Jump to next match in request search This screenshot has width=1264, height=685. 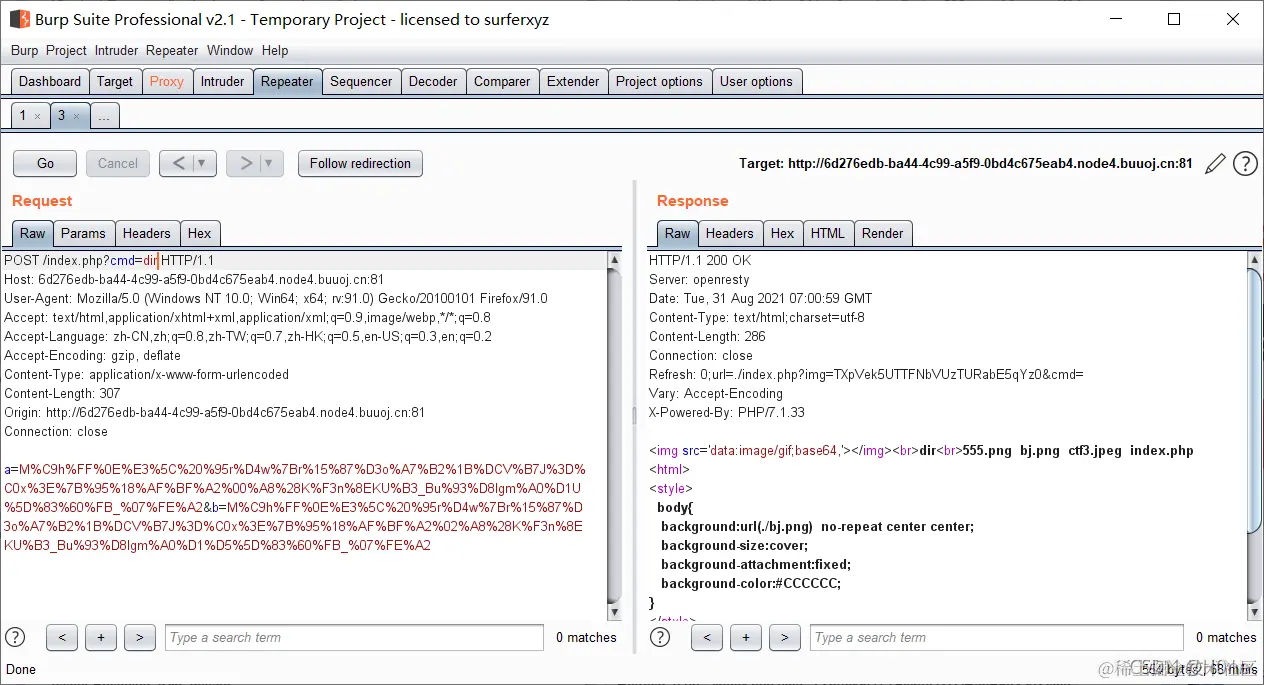tap(140, 637)
